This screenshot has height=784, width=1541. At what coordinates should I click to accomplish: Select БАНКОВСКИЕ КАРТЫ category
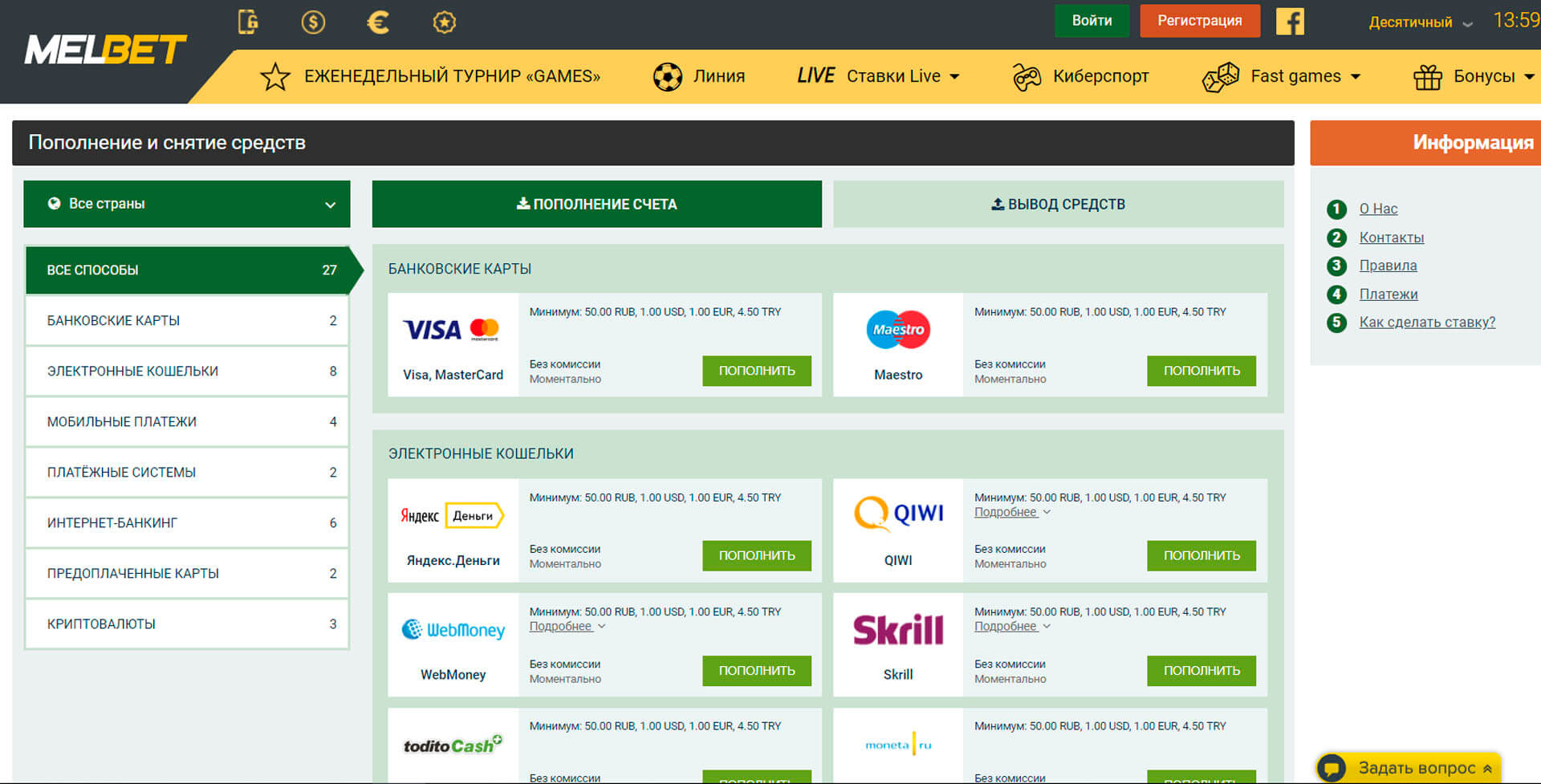click(x=187, y=321)
